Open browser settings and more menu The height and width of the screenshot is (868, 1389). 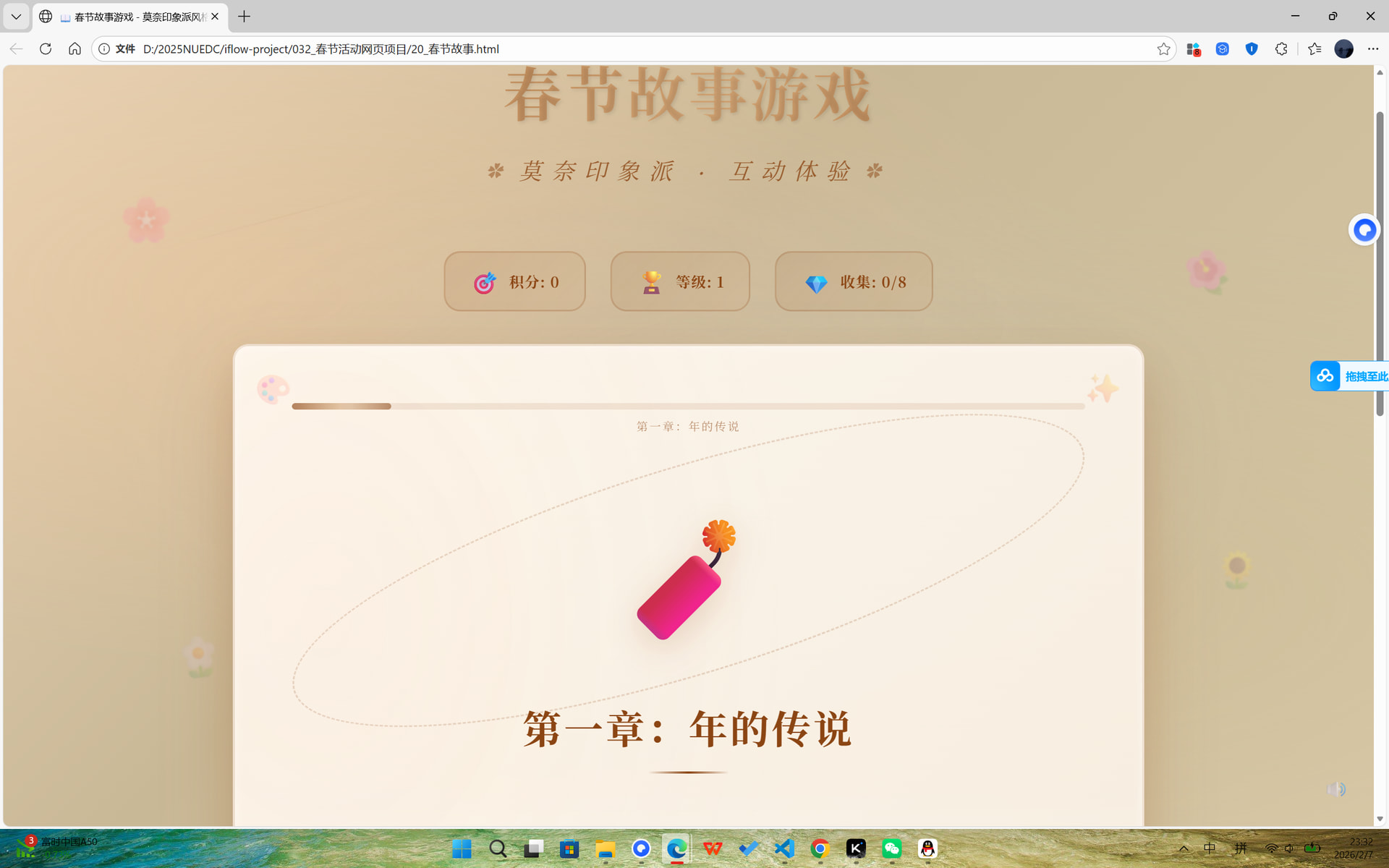coord(1373,49)
